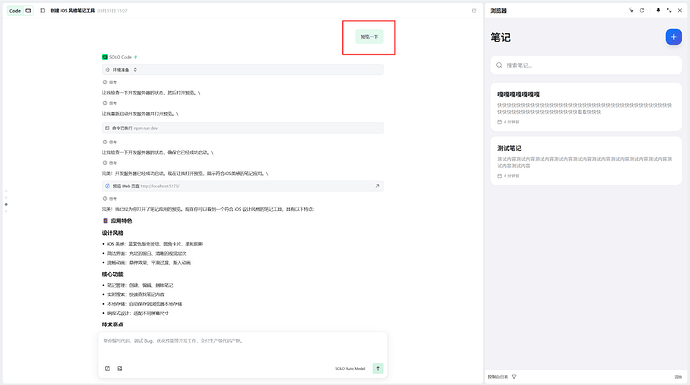Click the element picker cursor icon in browser panel
Viewport: 690px width, 385px height.
631,11
